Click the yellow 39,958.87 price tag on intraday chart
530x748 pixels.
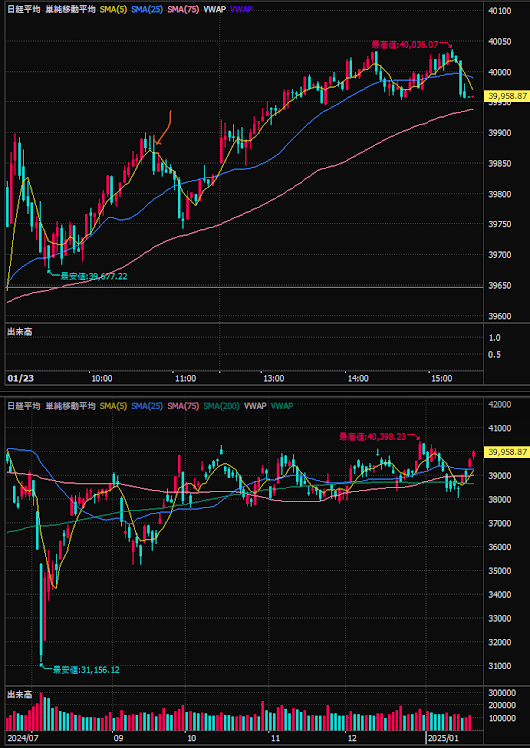[507, 96]
